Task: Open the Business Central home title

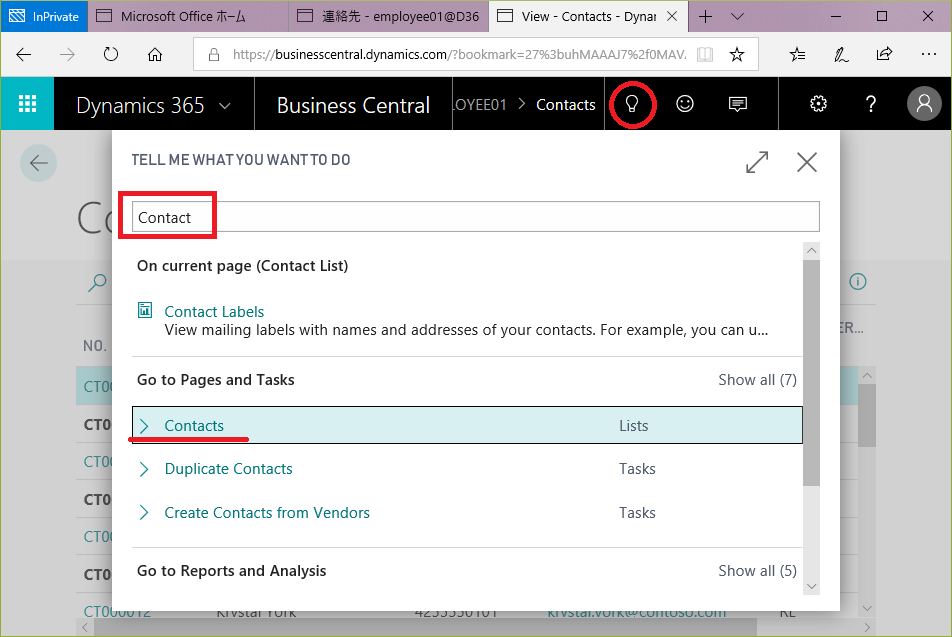Action: coord(353,106)
